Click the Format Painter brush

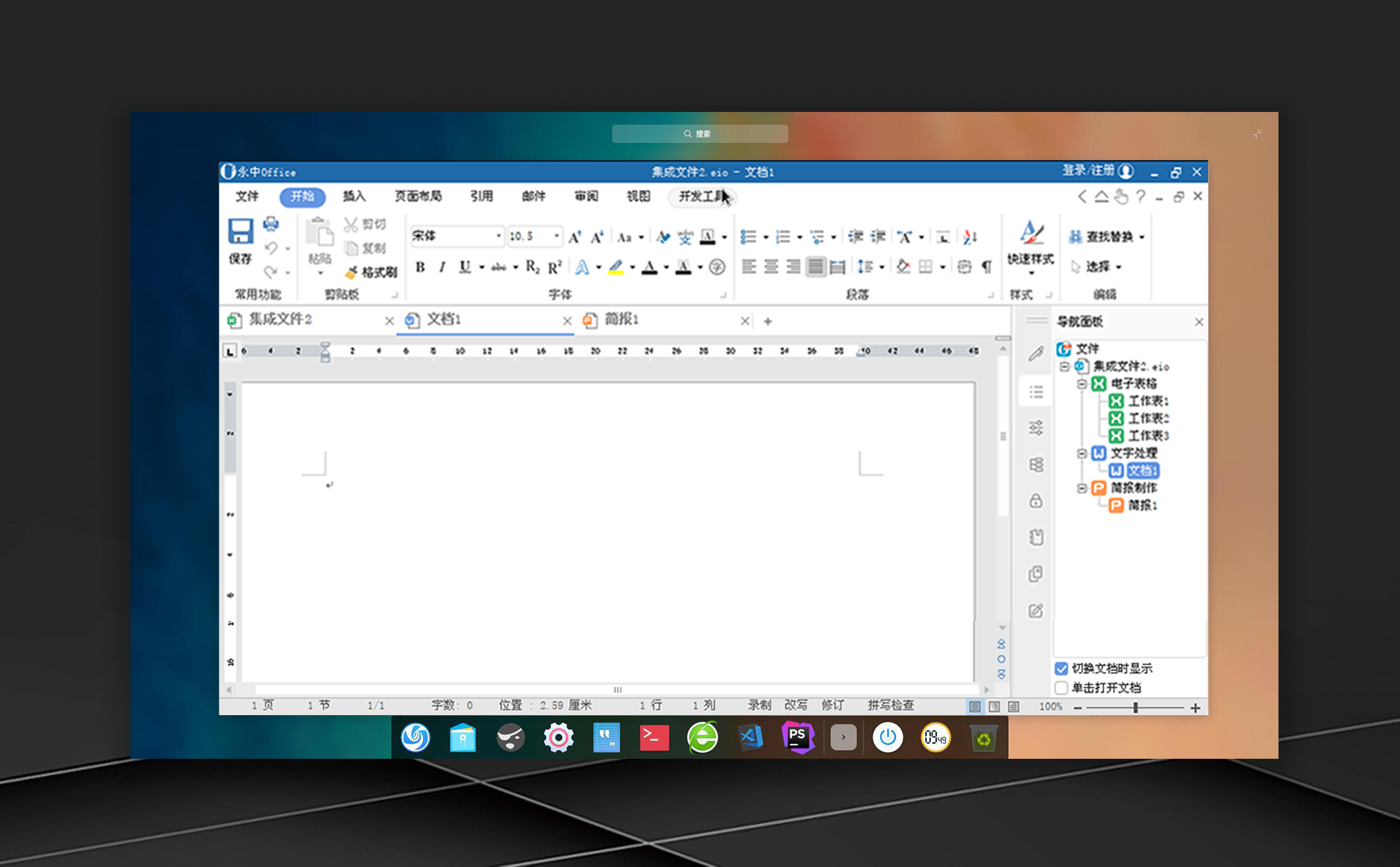(x=352, y=273)
